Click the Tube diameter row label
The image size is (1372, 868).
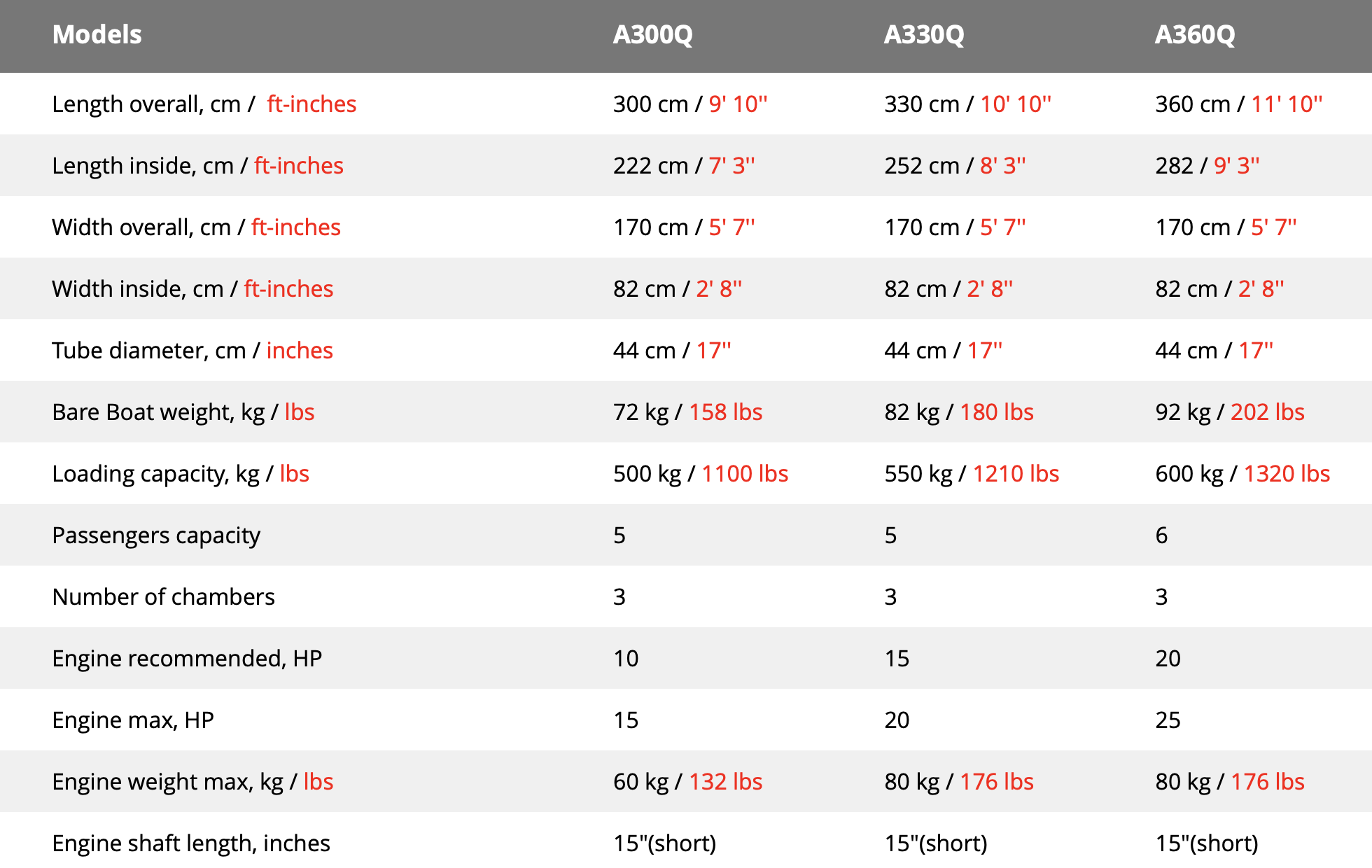pos(192,351)
